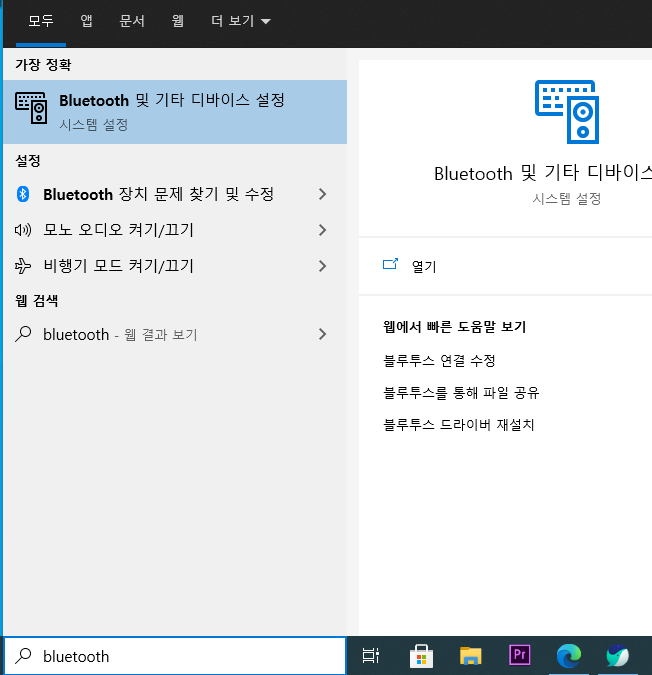Click the search box containing bluetooth
This screenshot has height=675, width=652.
click(x=175, y=656)
